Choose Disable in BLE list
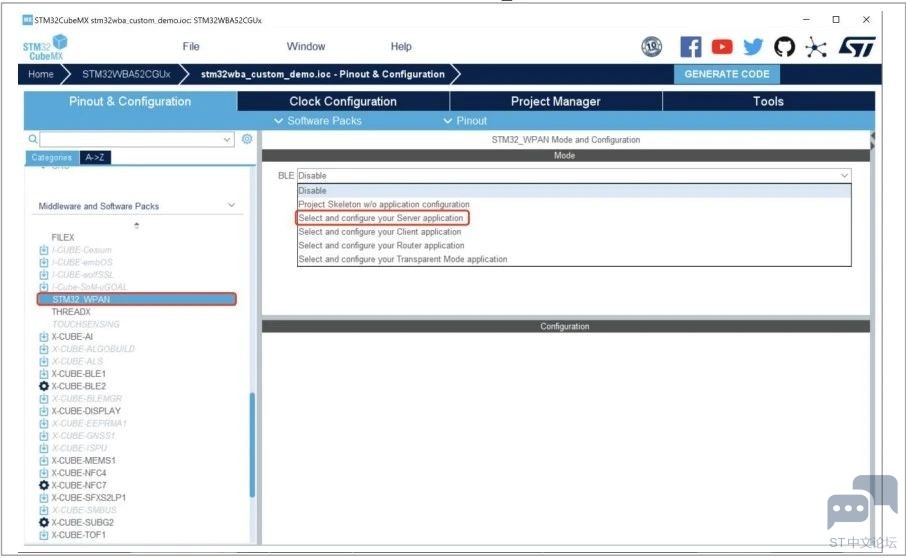Viewport: 906px width, 558px height. (x=574, y=191)
